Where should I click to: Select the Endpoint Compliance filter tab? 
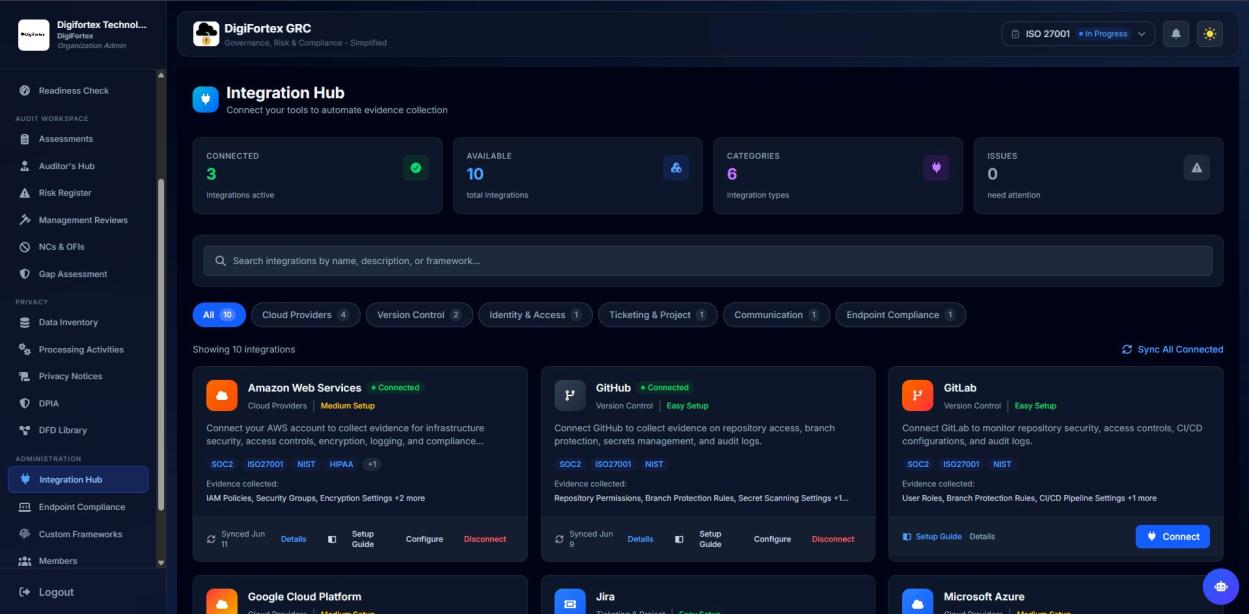tap(900, 315)
